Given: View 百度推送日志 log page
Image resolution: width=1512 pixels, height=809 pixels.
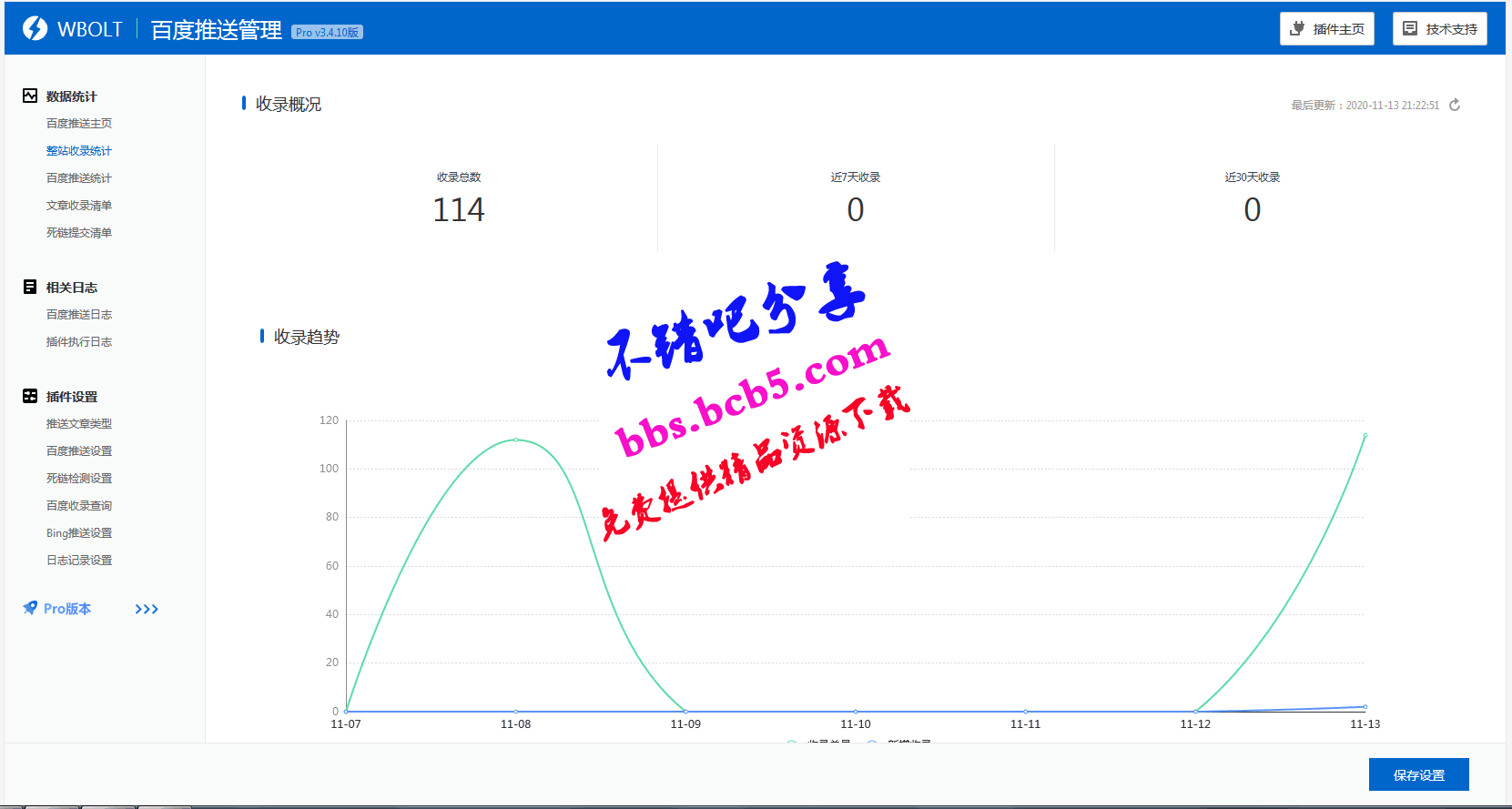Looking at the screenshot, I should [x=79, y=315].
